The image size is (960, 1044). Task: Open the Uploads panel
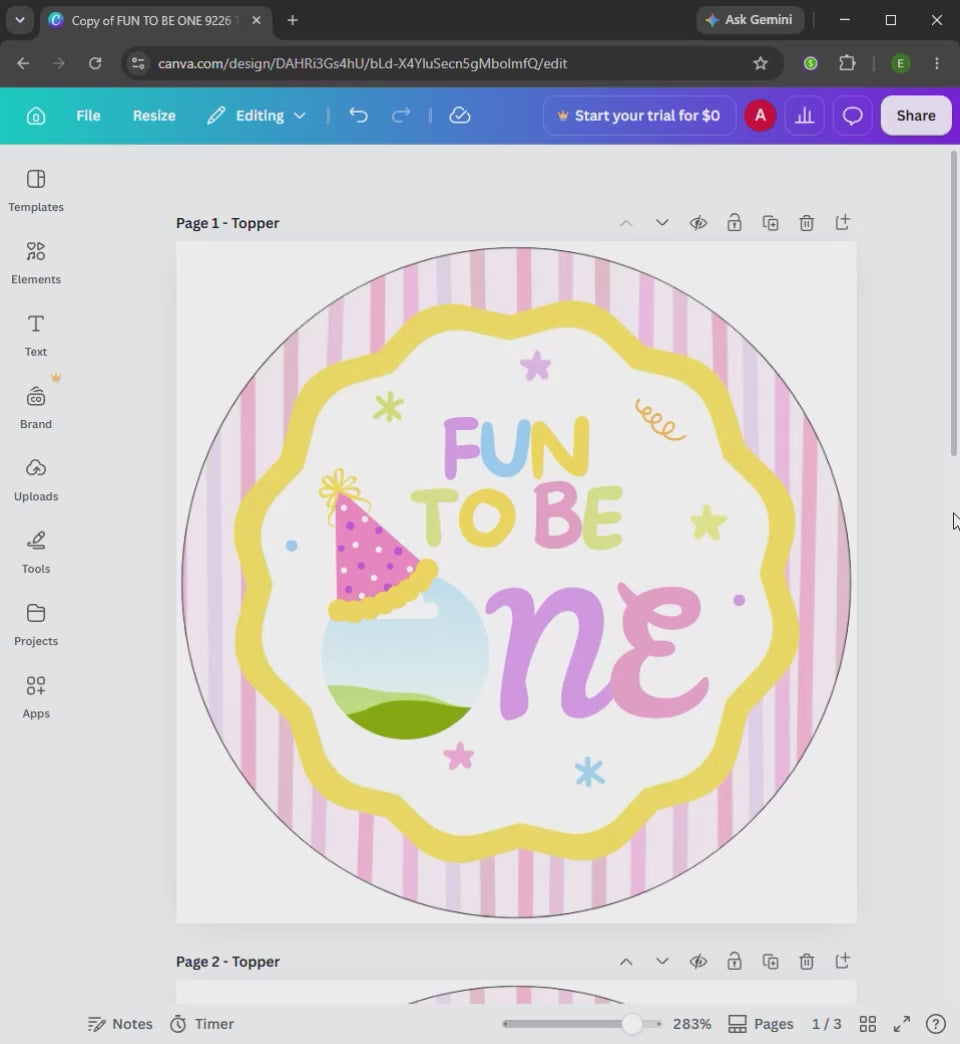pyautogui.click(x=36, y=480)
